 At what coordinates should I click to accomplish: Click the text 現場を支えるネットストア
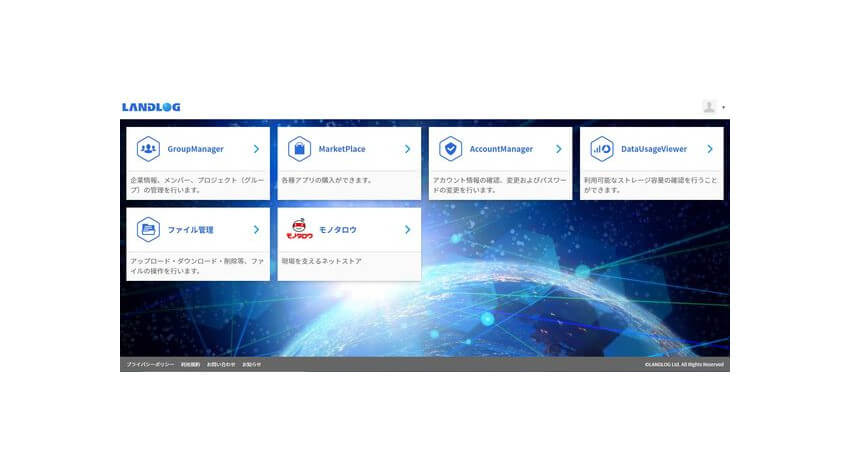pos(321,261)
